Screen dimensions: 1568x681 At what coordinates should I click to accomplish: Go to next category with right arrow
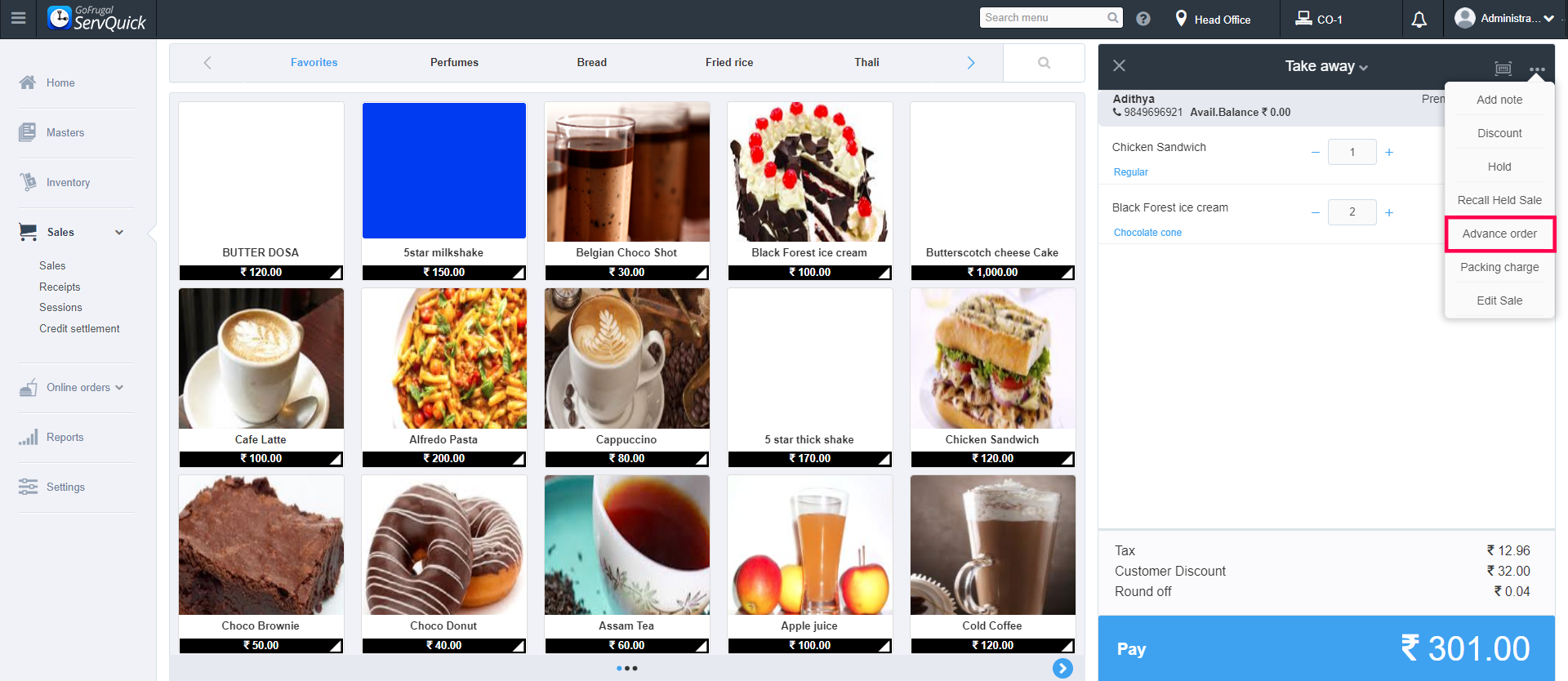pos(971,63)
